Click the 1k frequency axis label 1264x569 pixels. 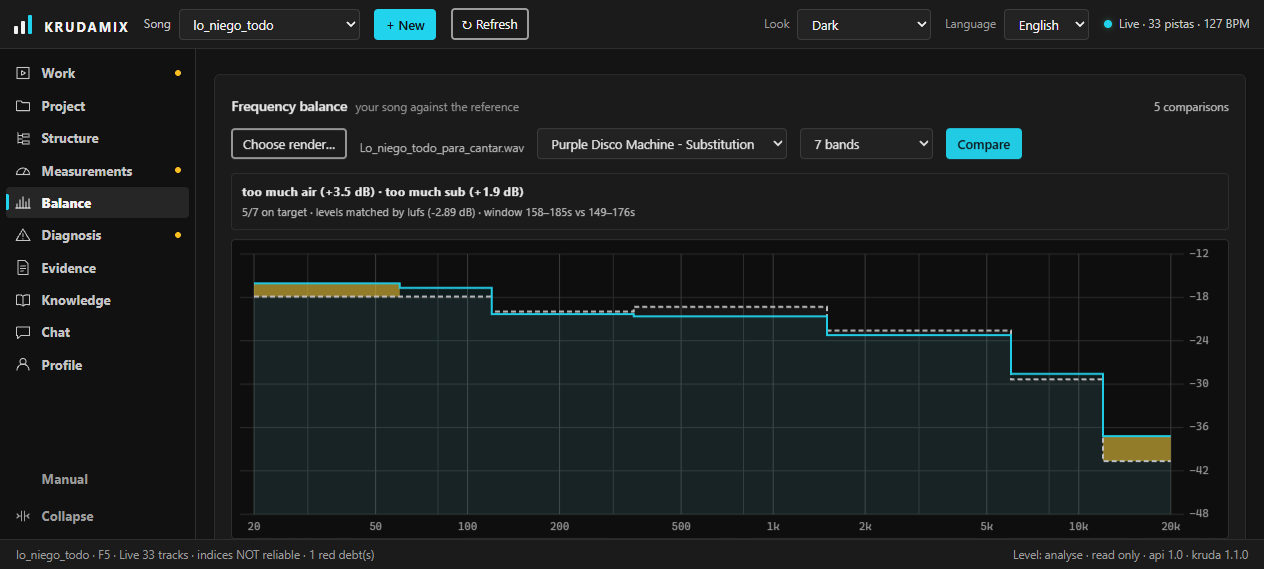pyautogui.click(x=773, y=526)
